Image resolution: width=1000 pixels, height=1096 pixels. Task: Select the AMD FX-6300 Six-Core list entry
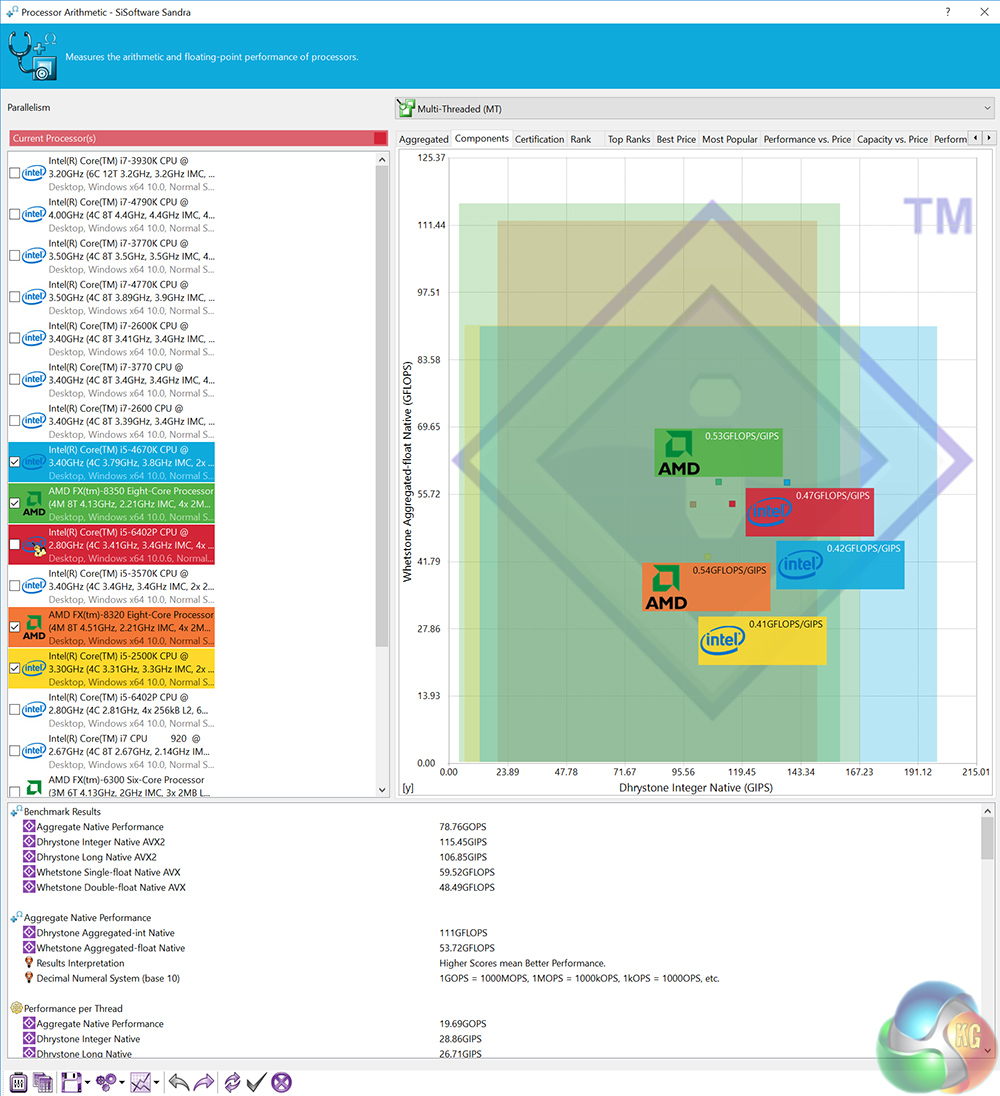(x=112, y=786)
